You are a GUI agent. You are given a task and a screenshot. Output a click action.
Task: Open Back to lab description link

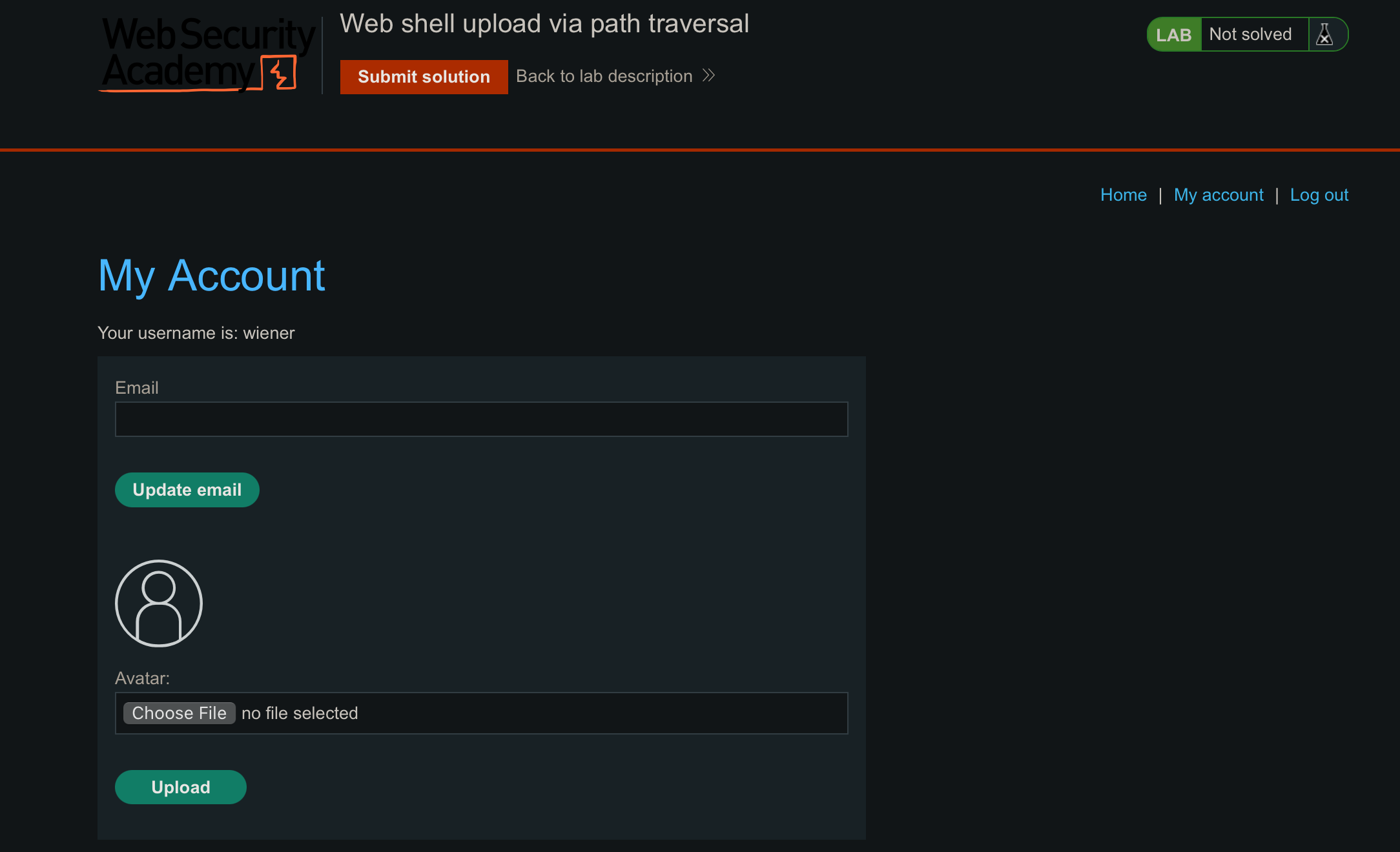[604, 76]
